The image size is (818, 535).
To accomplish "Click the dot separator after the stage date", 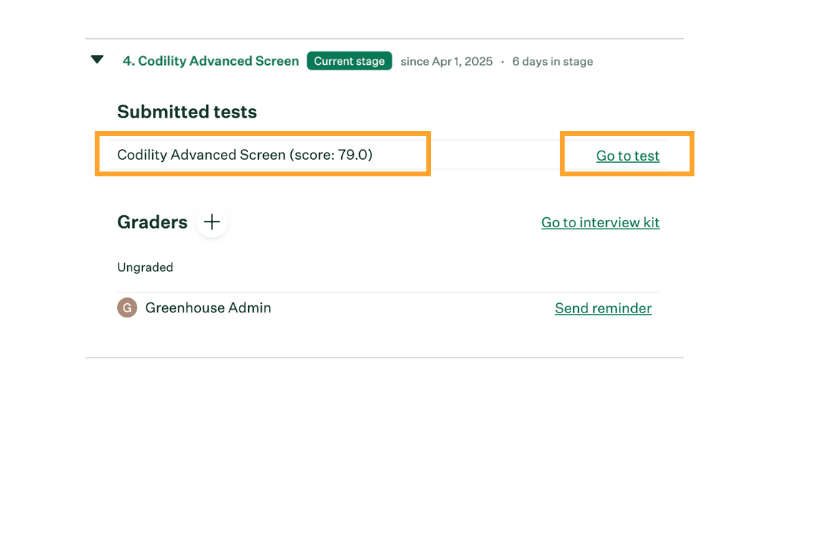I will 502,62.
